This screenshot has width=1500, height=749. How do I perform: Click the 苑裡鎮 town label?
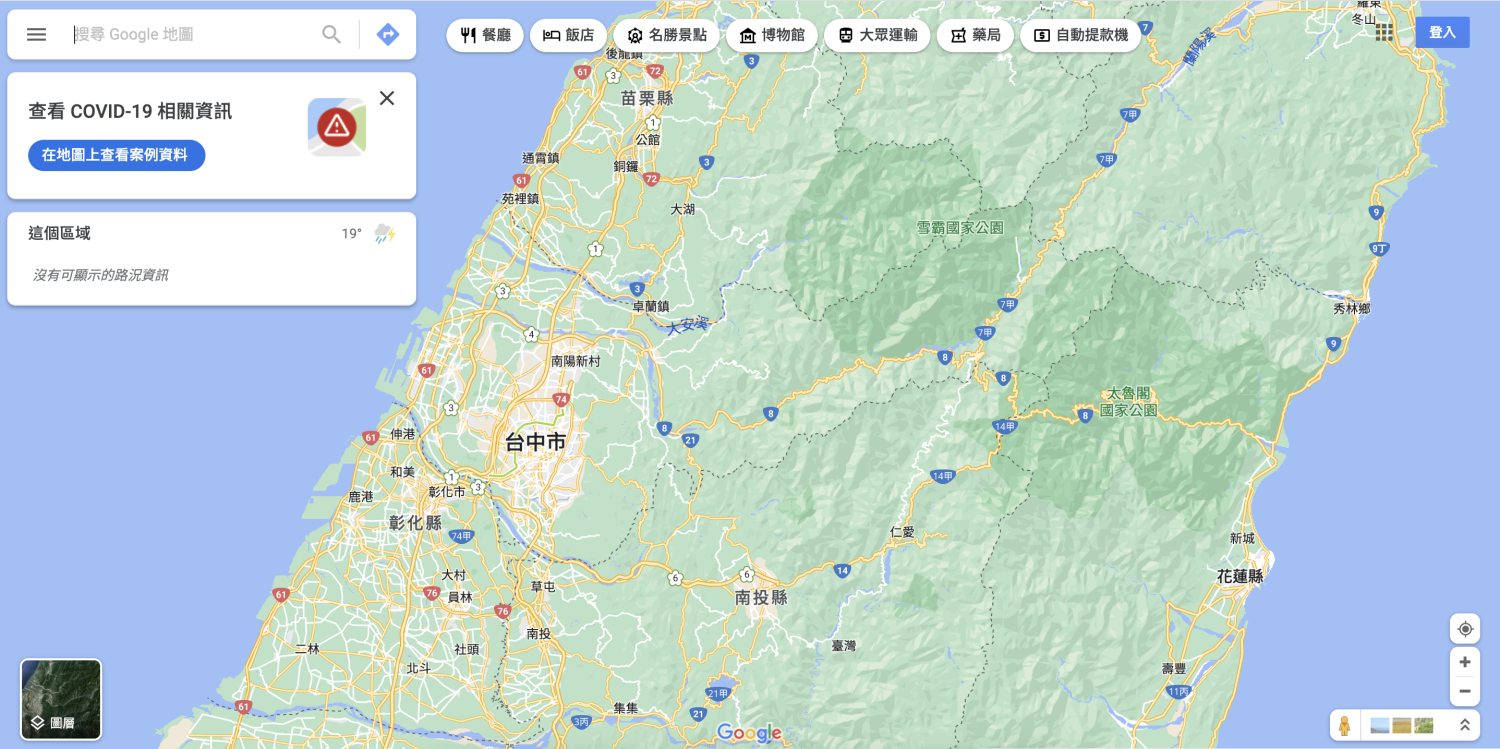pyautogui.click(x=520, y=198)
